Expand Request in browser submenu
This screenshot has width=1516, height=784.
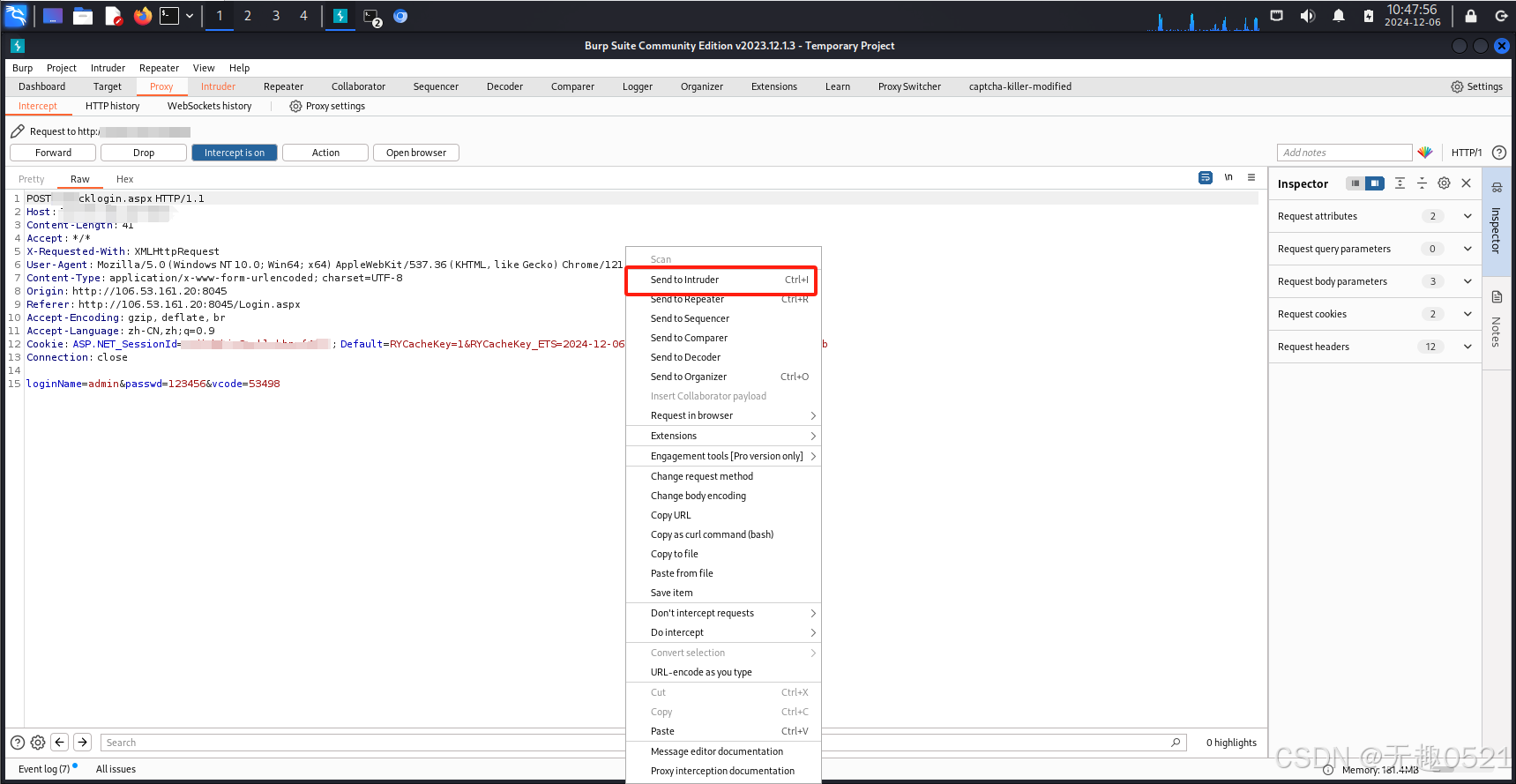[723, 415]
